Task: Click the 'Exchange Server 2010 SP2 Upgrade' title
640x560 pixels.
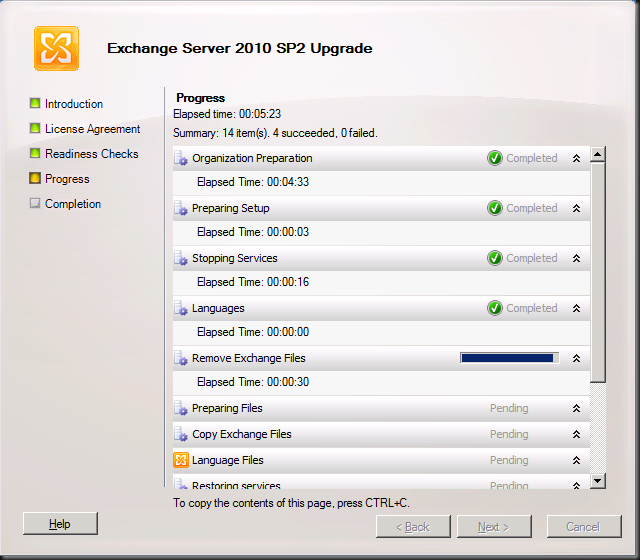Action: click(240, 48)
